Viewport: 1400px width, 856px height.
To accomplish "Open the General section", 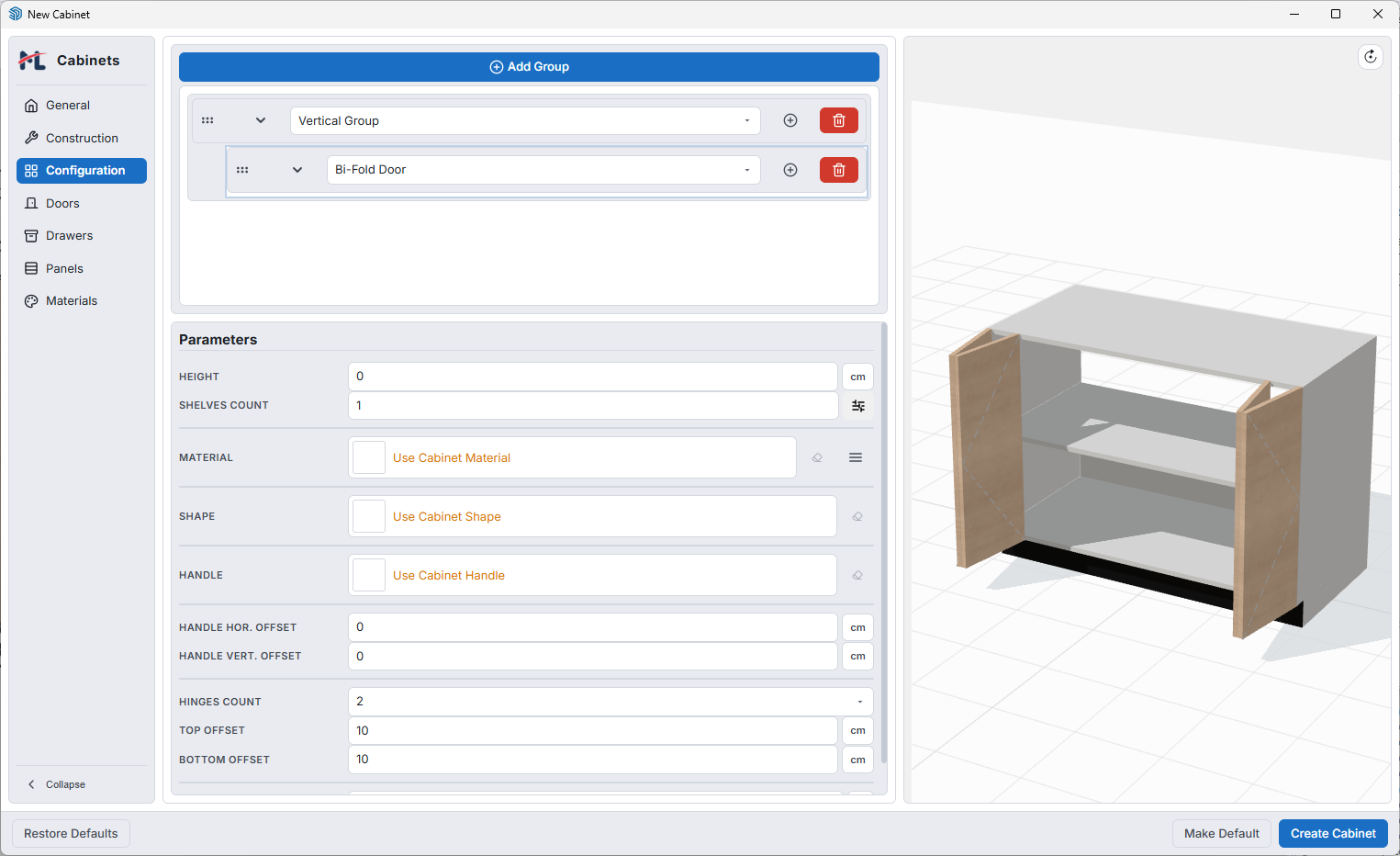I will tap(82, 106).
